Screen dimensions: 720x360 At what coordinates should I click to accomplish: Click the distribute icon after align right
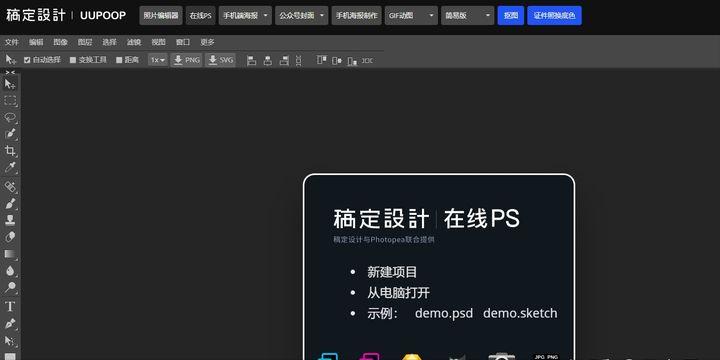[x=298, y=60]
